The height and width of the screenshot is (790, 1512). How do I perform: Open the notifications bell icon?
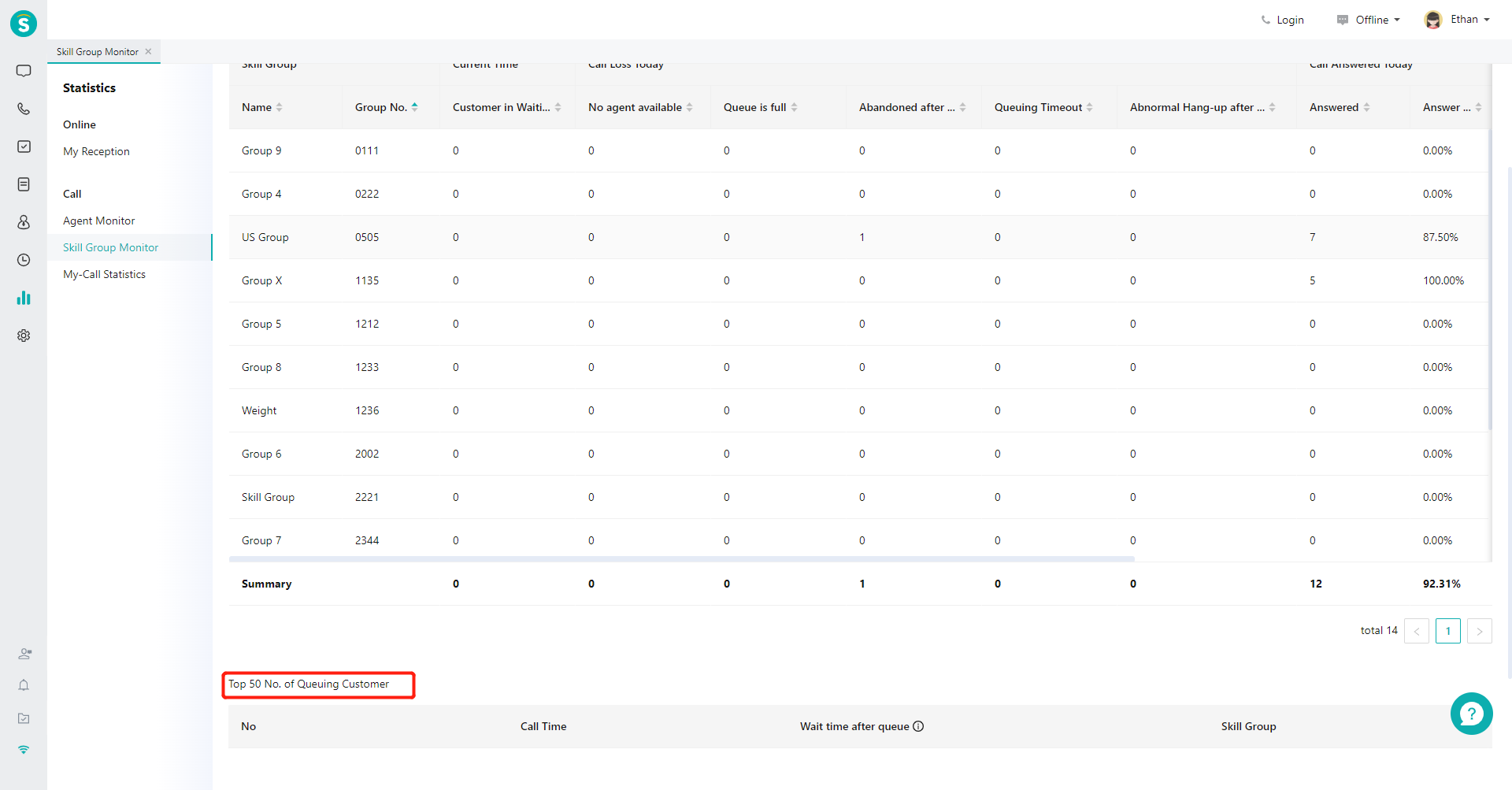24,685
